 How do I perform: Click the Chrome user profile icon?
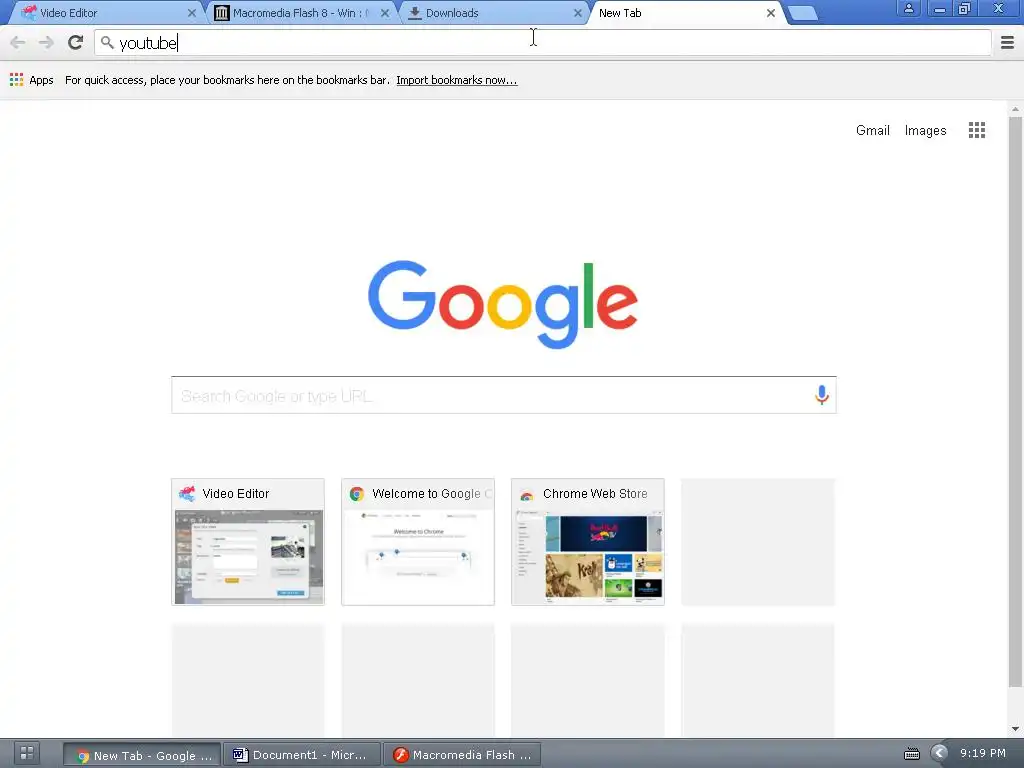point(908,8)
